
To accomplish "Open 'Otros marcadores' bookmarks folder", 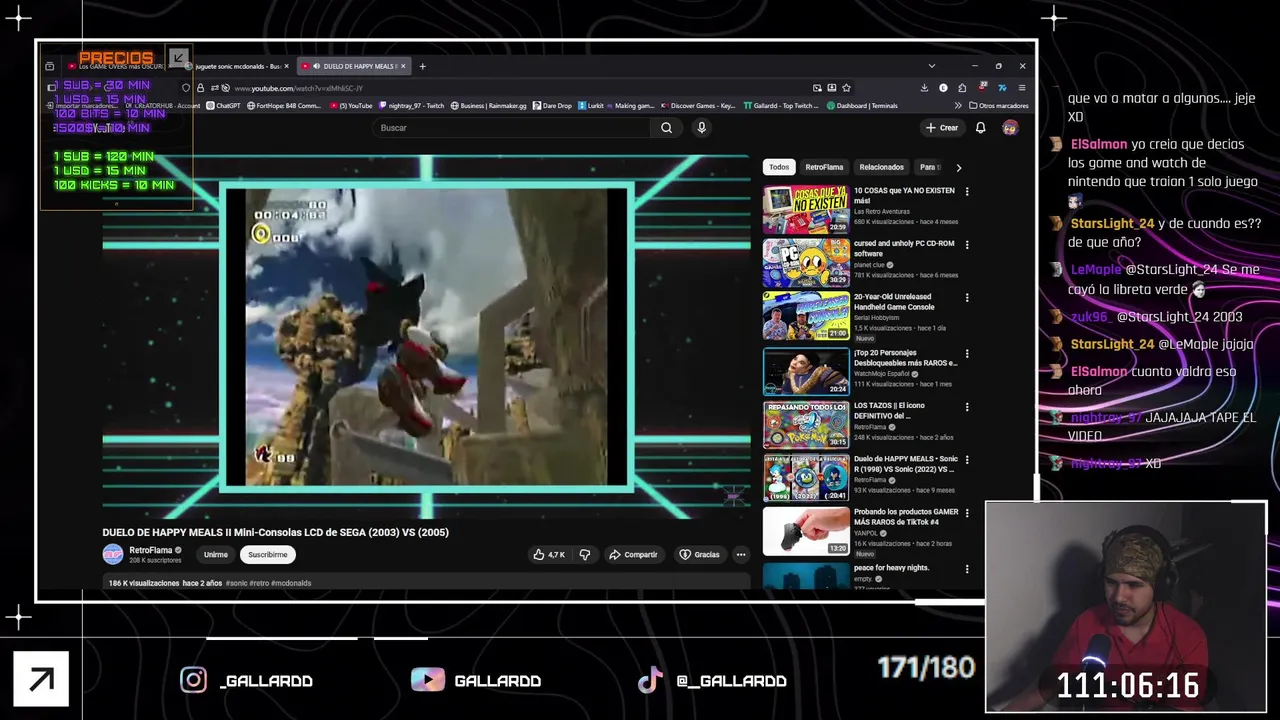I will (998, 105).
